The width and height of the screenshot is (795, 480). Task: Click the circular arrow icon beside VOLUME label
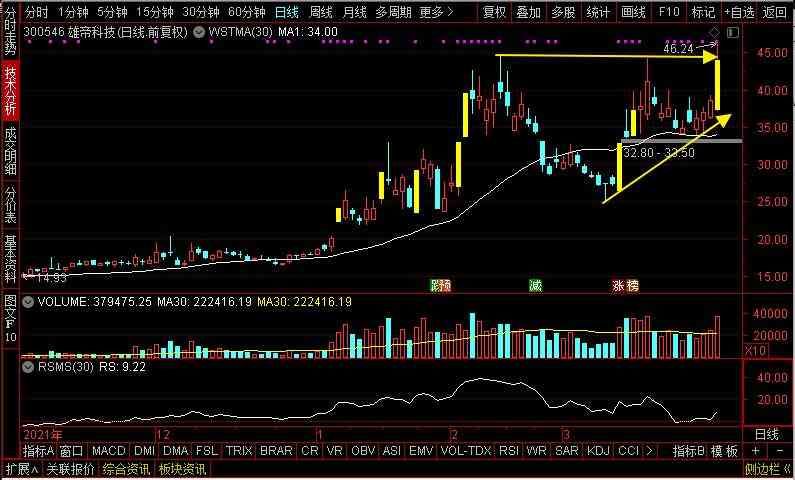pos(28,301)
